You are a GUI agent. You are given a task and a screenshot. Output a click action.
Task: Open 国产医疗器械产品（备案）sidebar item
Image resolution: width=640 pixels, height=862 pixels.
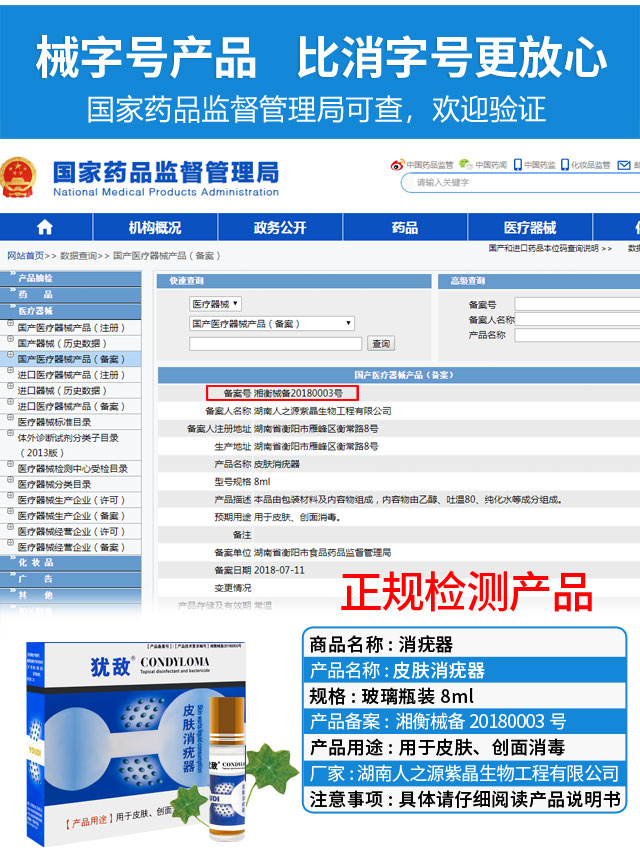[x=71, y=359]
